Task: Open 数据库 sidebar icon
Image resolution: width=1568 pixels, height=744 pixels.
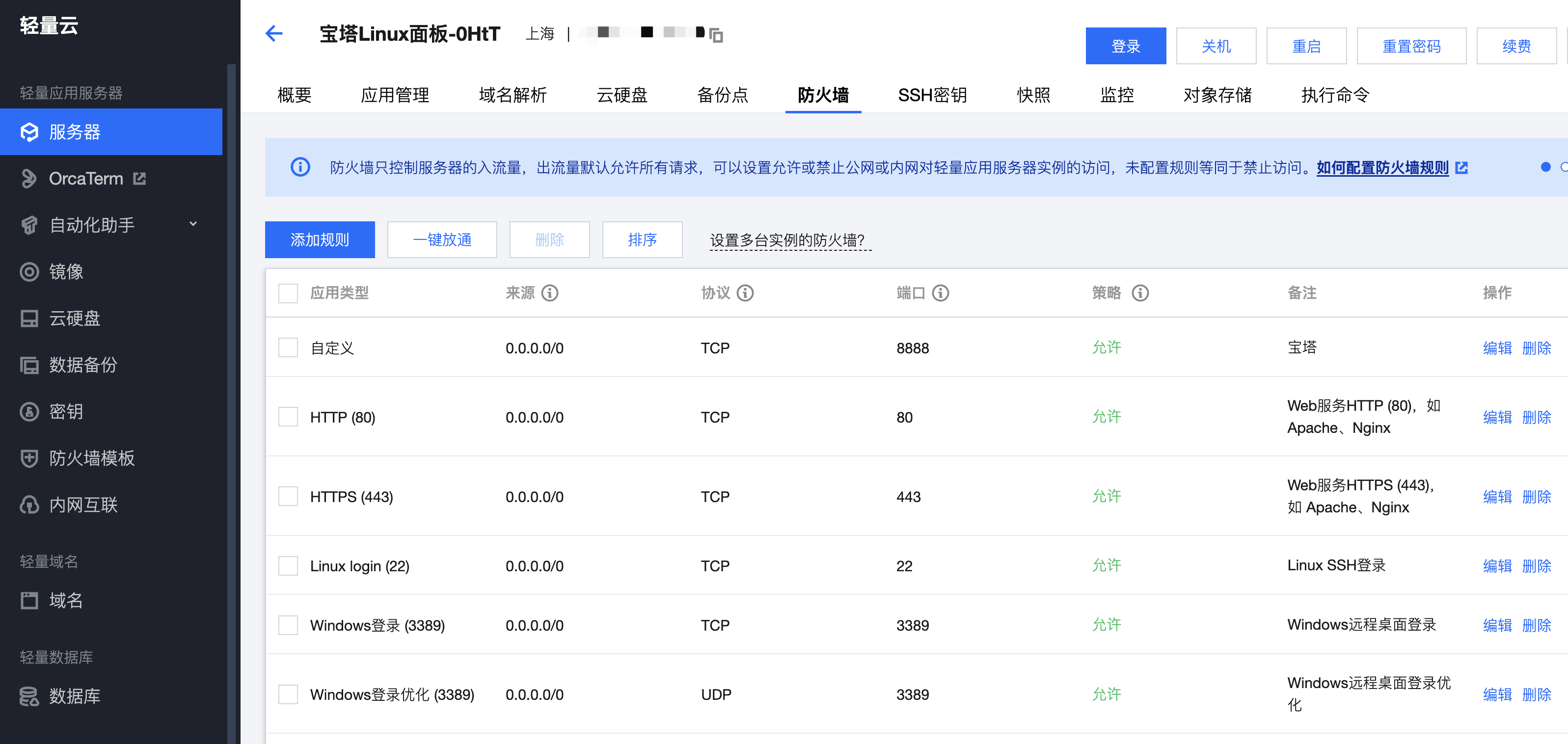Action: [x=28, y=696]
